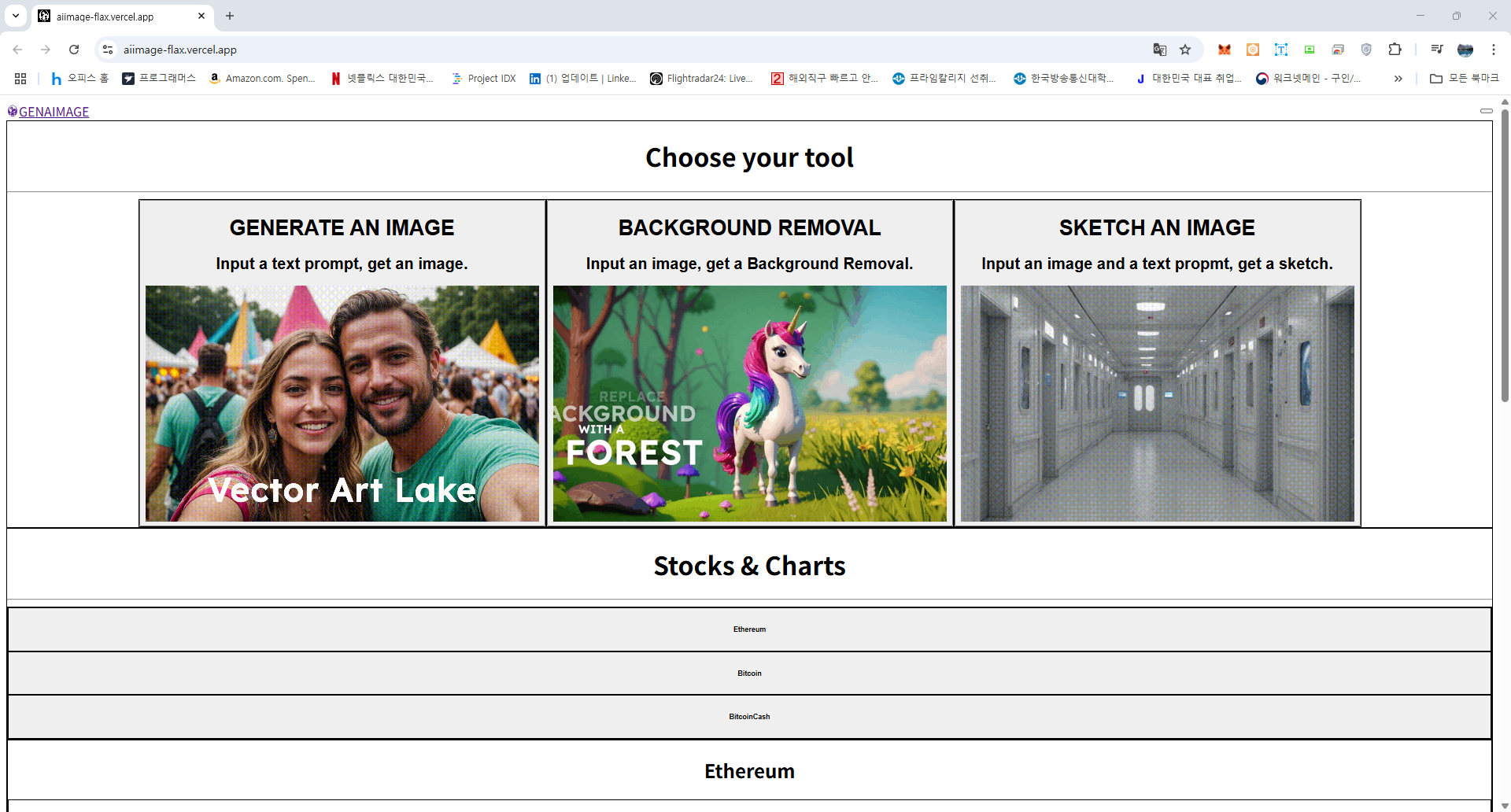
Task: Click the translate page icon
Action: 1160,50
